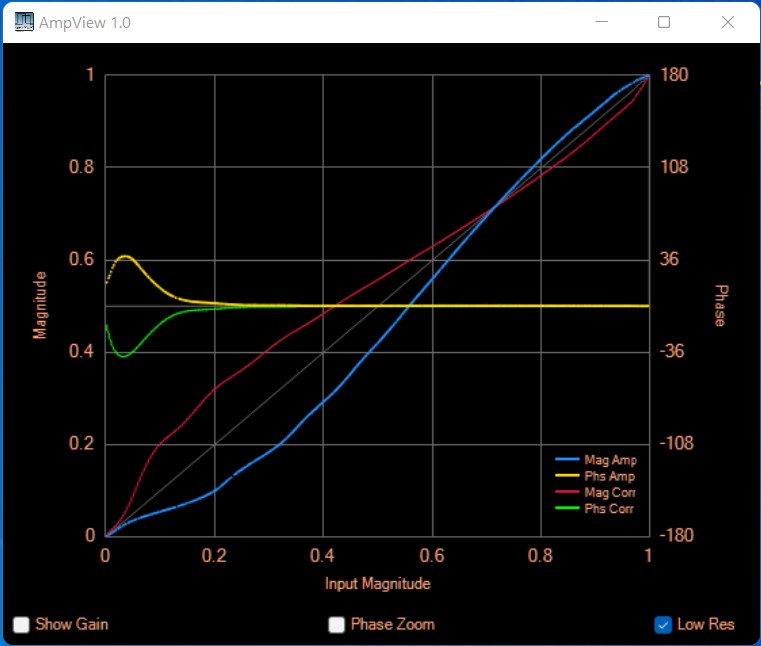The width and height of the screenshot is (761, 646).
Task: Select the Phs Corr legend label
Action: 609,509
